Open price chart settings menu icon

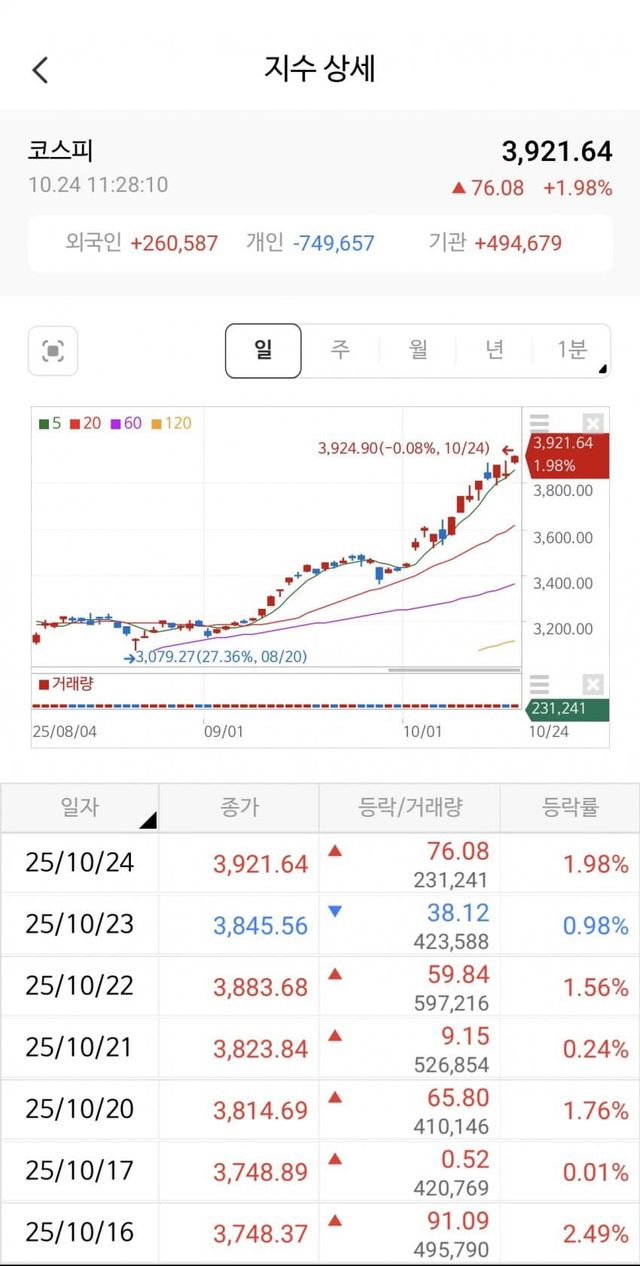click(x=539, y=423)
